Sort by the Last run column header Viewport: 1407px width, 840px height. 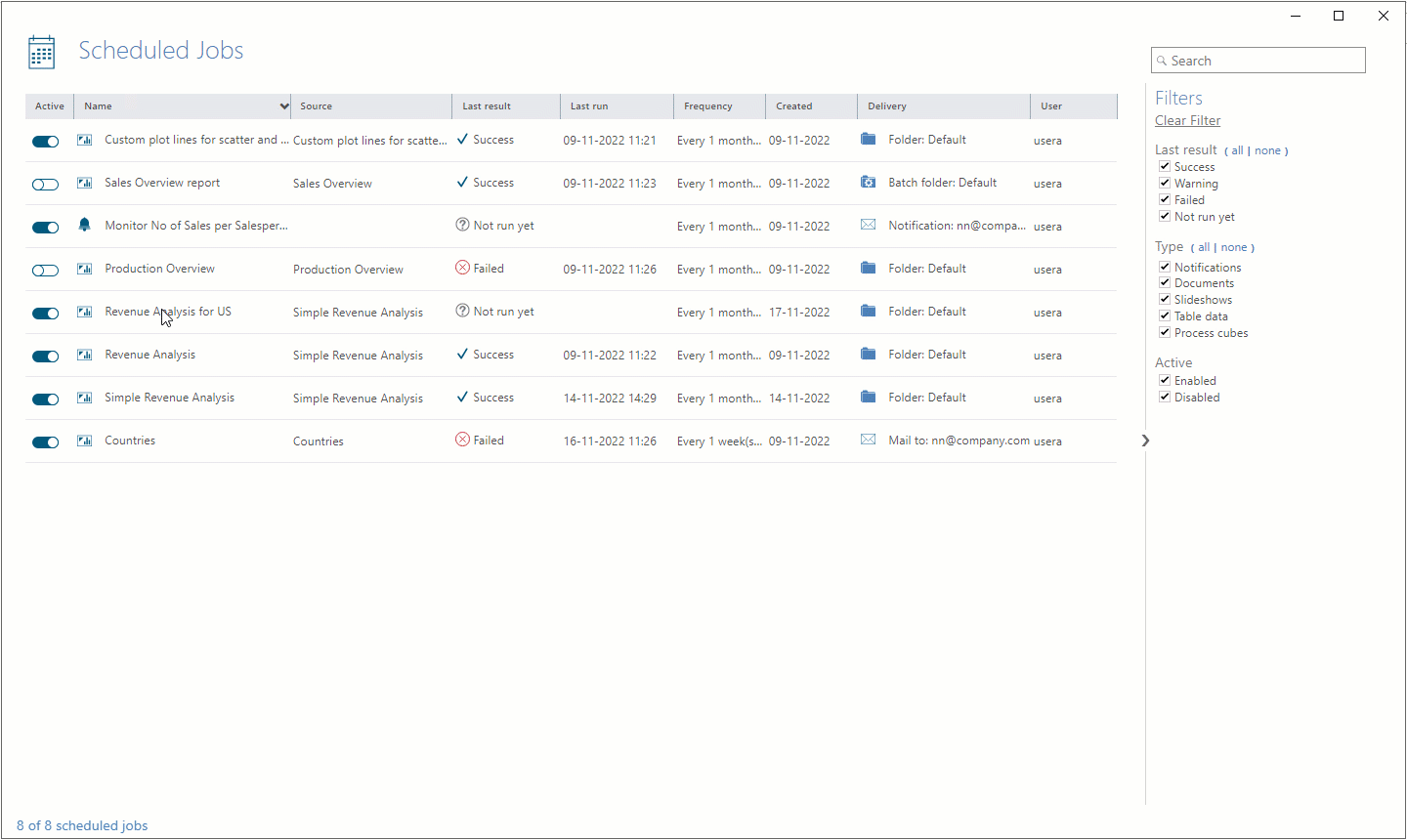(617, 105)
